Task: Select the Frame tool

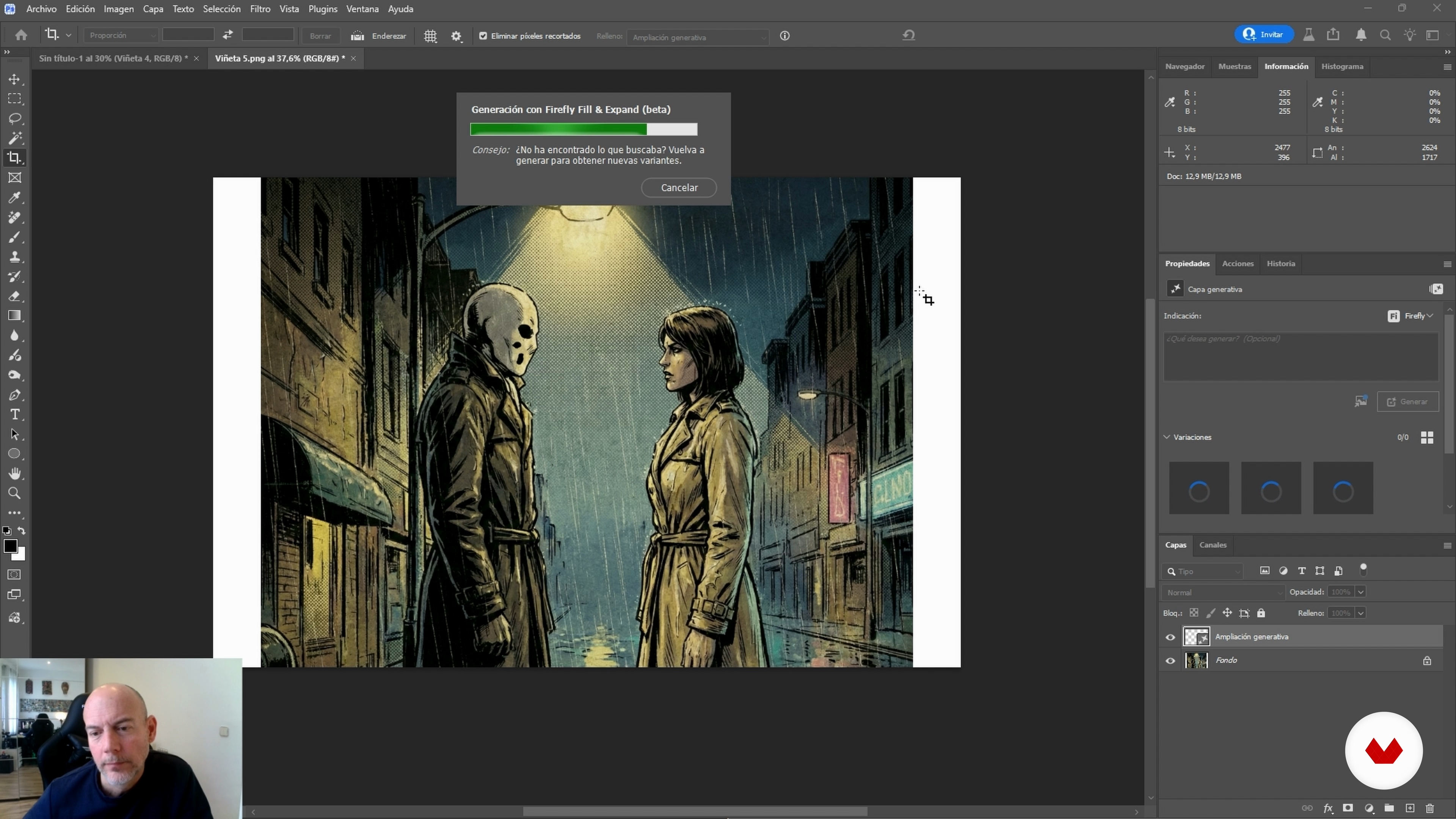Action: 15,177
